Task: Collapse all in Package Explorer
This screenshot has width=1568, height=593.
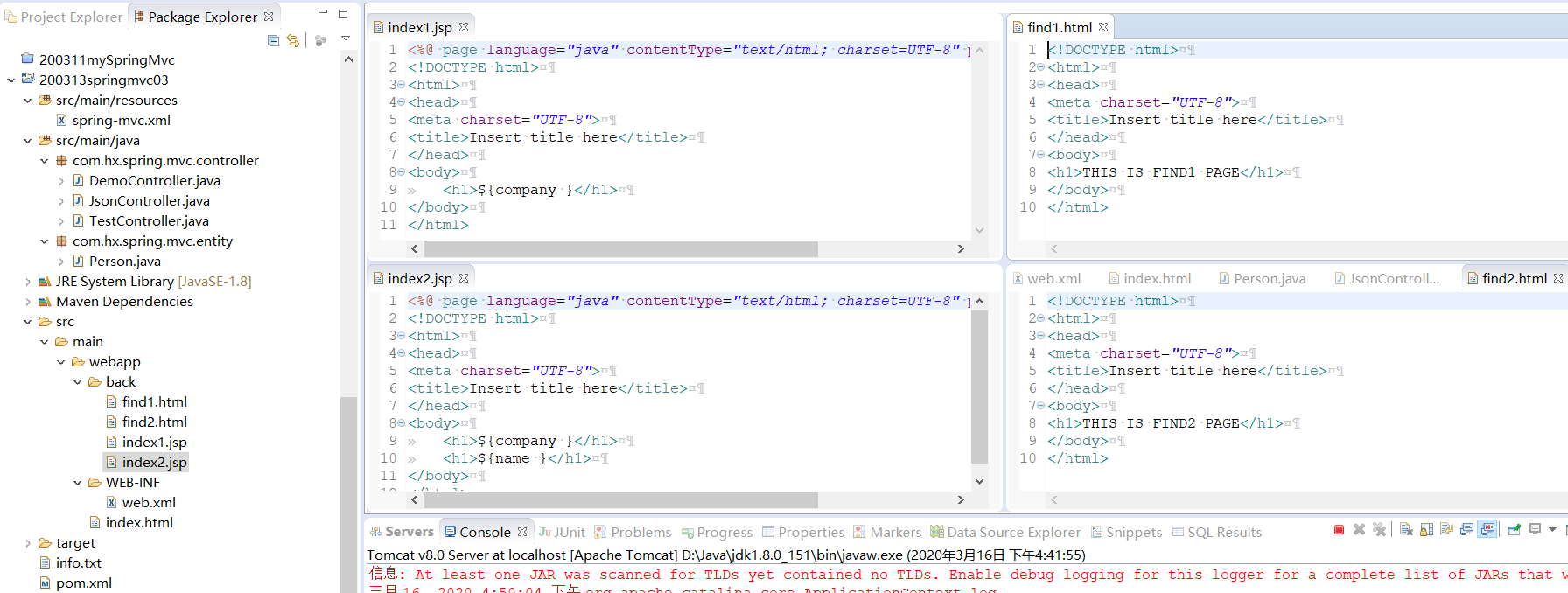Action: pos(274,40)
